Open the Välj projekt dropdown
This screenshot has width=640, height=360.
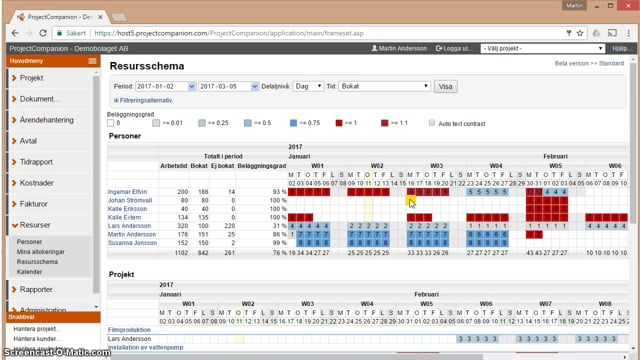[x=542, y=48]
